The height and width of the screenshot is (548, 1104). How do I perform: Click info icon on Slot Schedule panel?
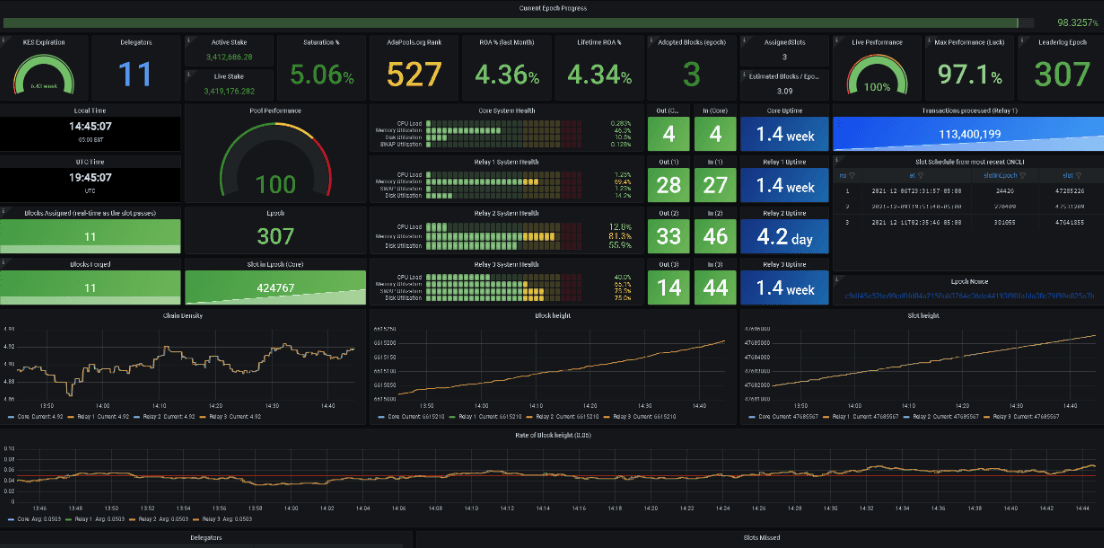point(836,158)
